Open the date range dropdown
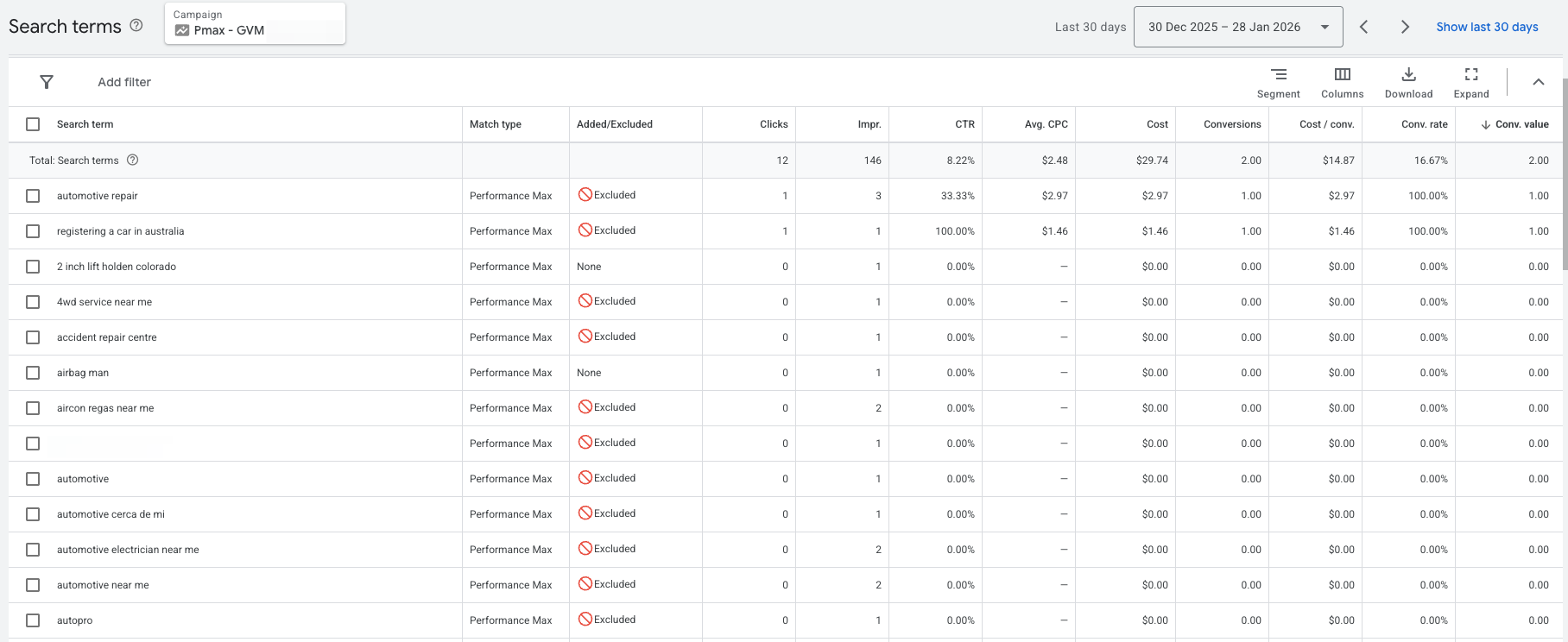The height and width of the screenshot is (642, 1568). point(1238,27)
